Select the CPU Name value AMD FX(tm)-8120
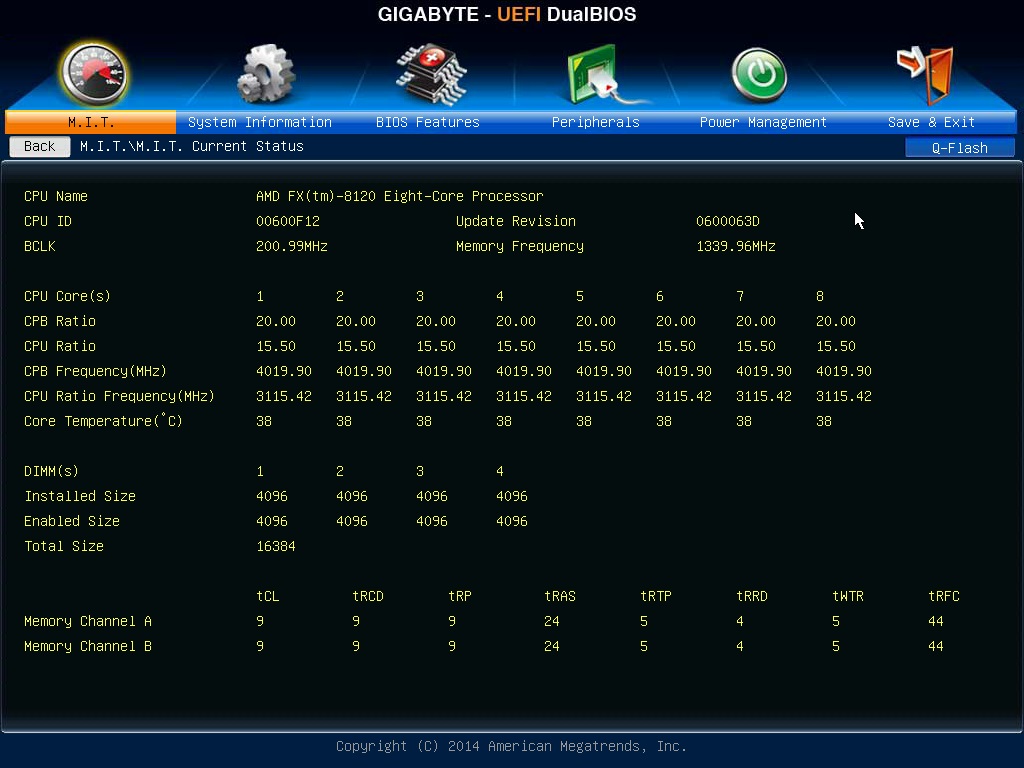Viewport: 1024px width, 768px height. coord(399,196)
